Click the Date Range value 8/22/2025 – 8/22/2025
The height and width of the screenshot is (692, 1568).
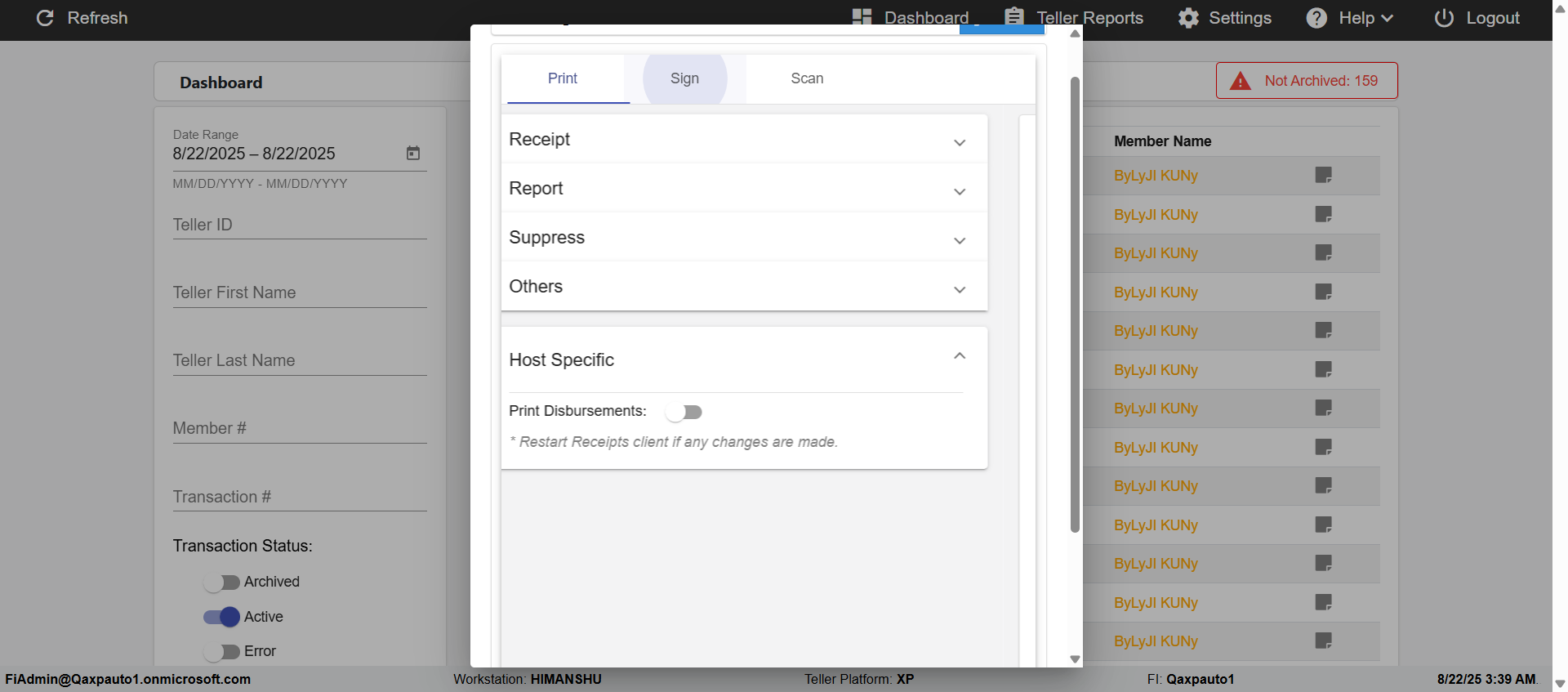254,154
